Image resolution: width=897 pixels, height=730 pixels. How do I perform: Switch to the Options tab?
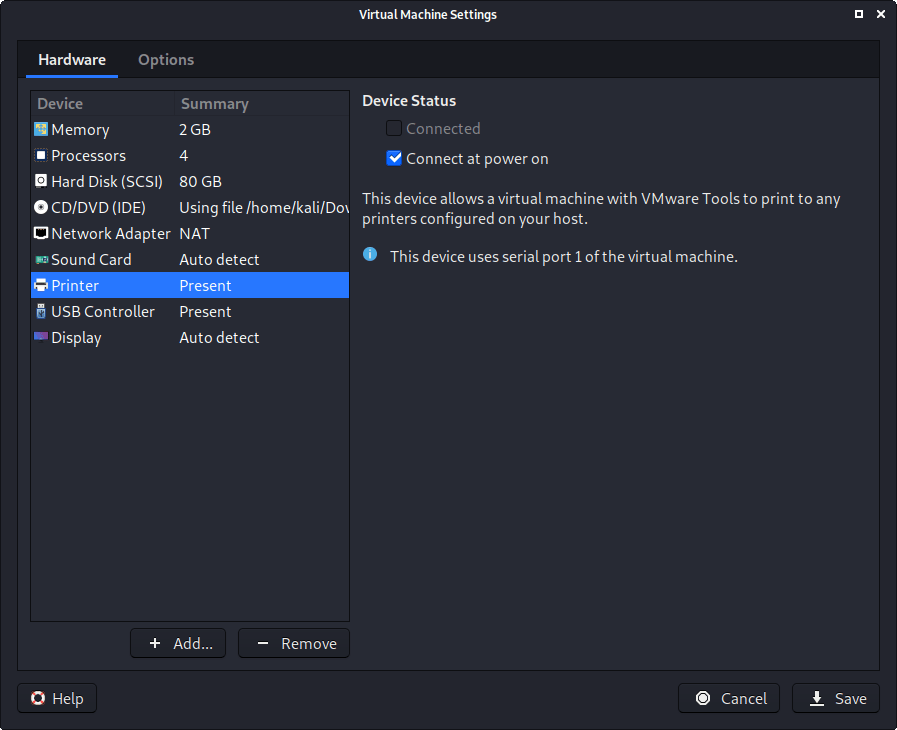pos(166,59)
